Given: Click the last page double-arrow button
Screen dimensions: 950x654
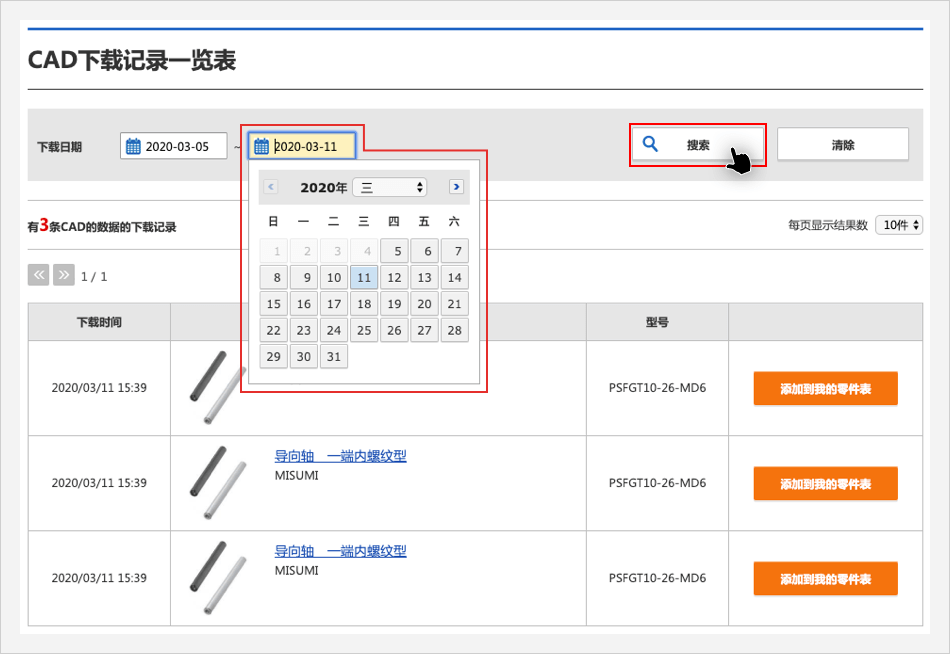Looking at the screenshot, I should click(x=64, y=275).
